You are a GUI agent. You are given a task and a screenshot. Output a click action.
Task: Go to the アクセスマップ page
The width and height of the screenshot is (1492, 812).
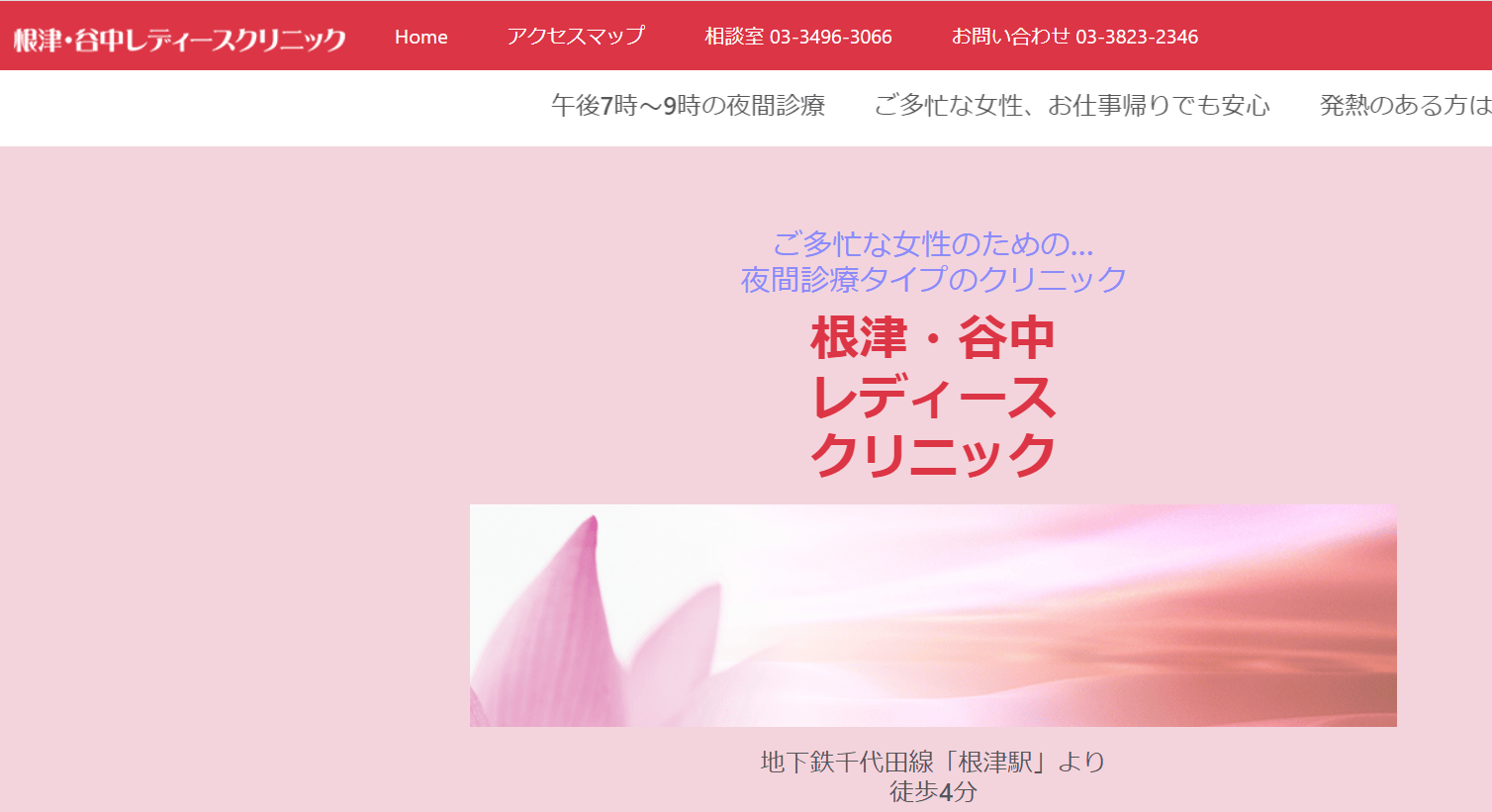[575, 37]
